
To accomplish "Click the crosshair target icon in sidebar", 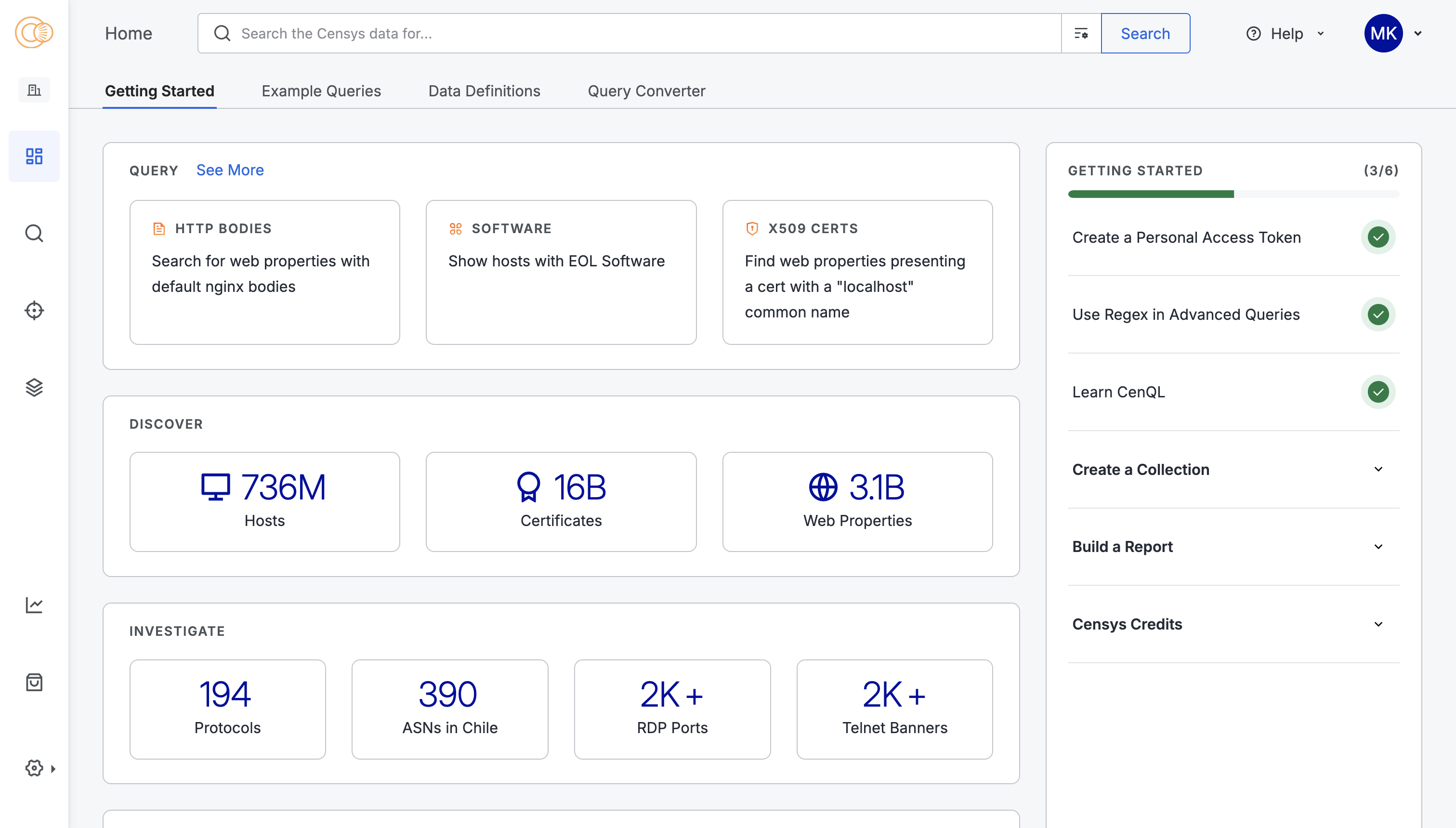I will (34, 311).
